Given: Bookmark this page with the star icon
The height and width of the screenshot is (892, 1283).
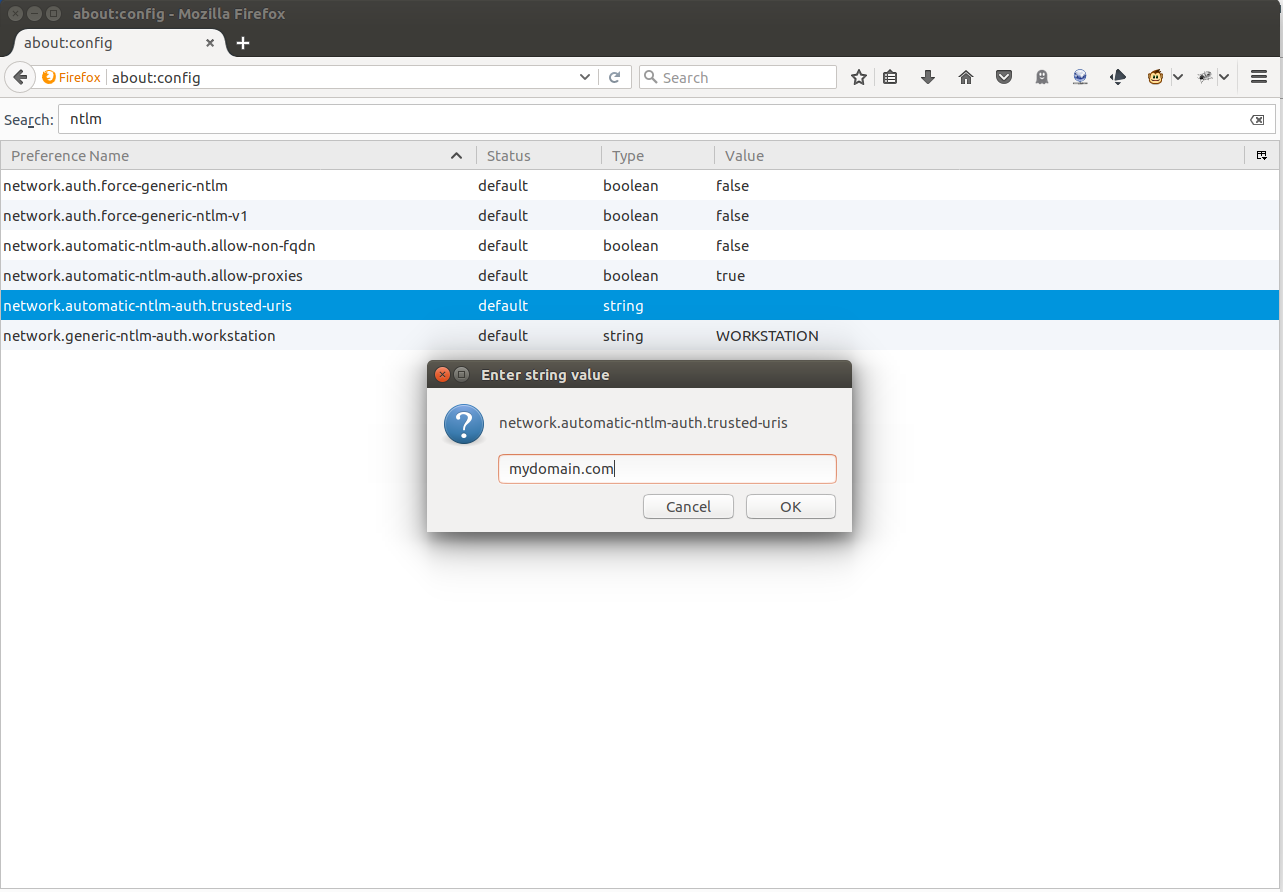Looking at the screenshot, I should point(858,76).
